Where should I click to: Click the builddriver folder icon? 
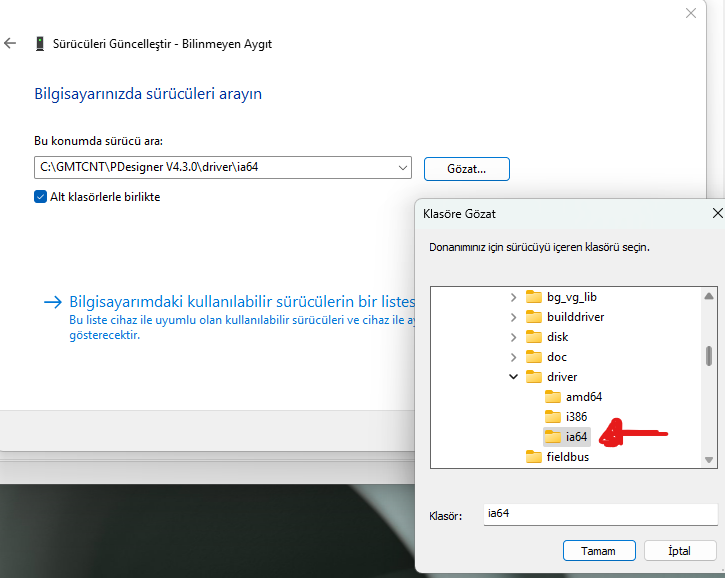534,317
